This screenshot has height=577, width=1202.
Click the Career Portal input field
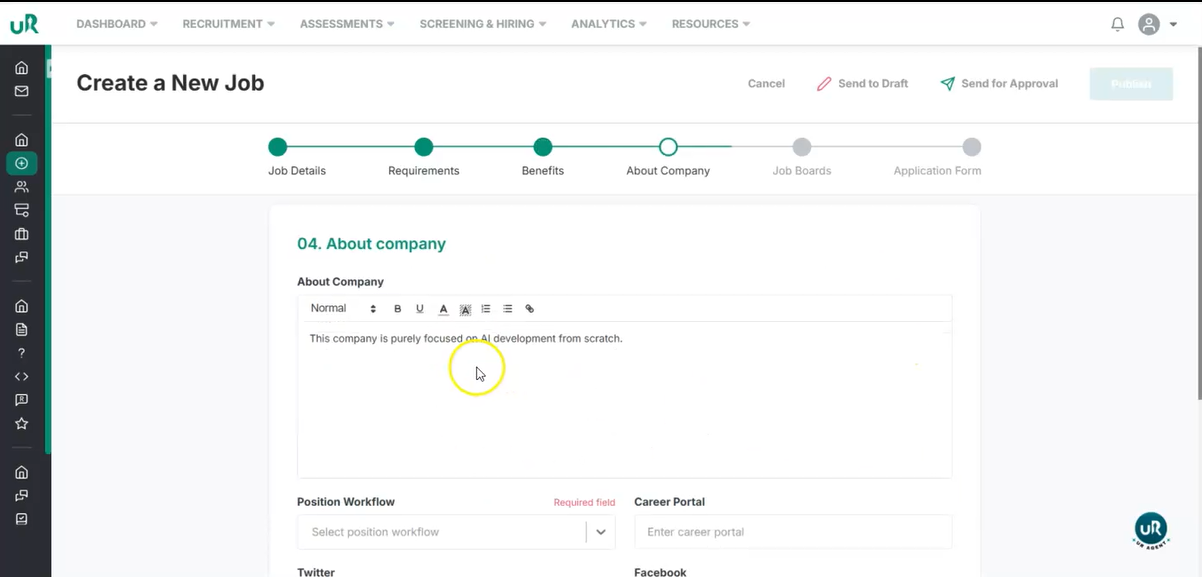[792, 532]
